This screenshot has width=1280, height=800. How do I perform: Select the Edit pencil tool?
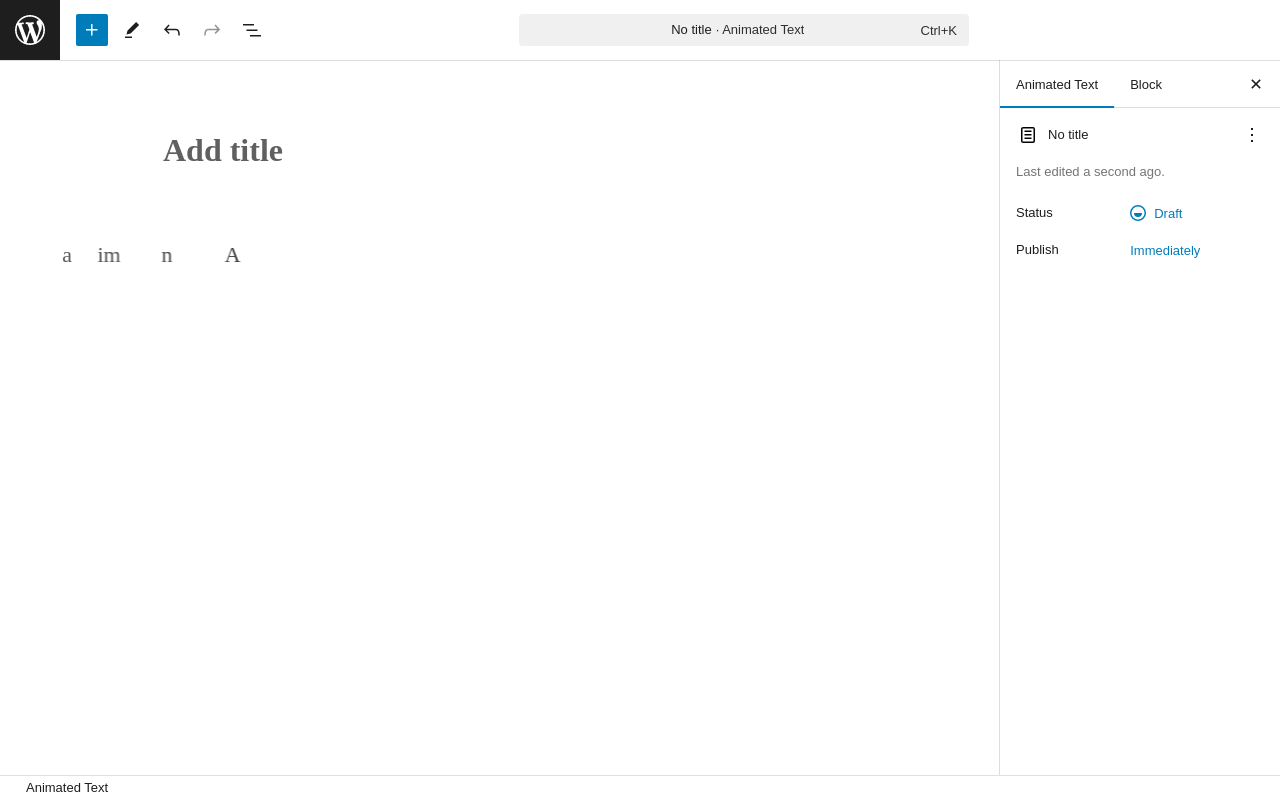click(132, 30)
